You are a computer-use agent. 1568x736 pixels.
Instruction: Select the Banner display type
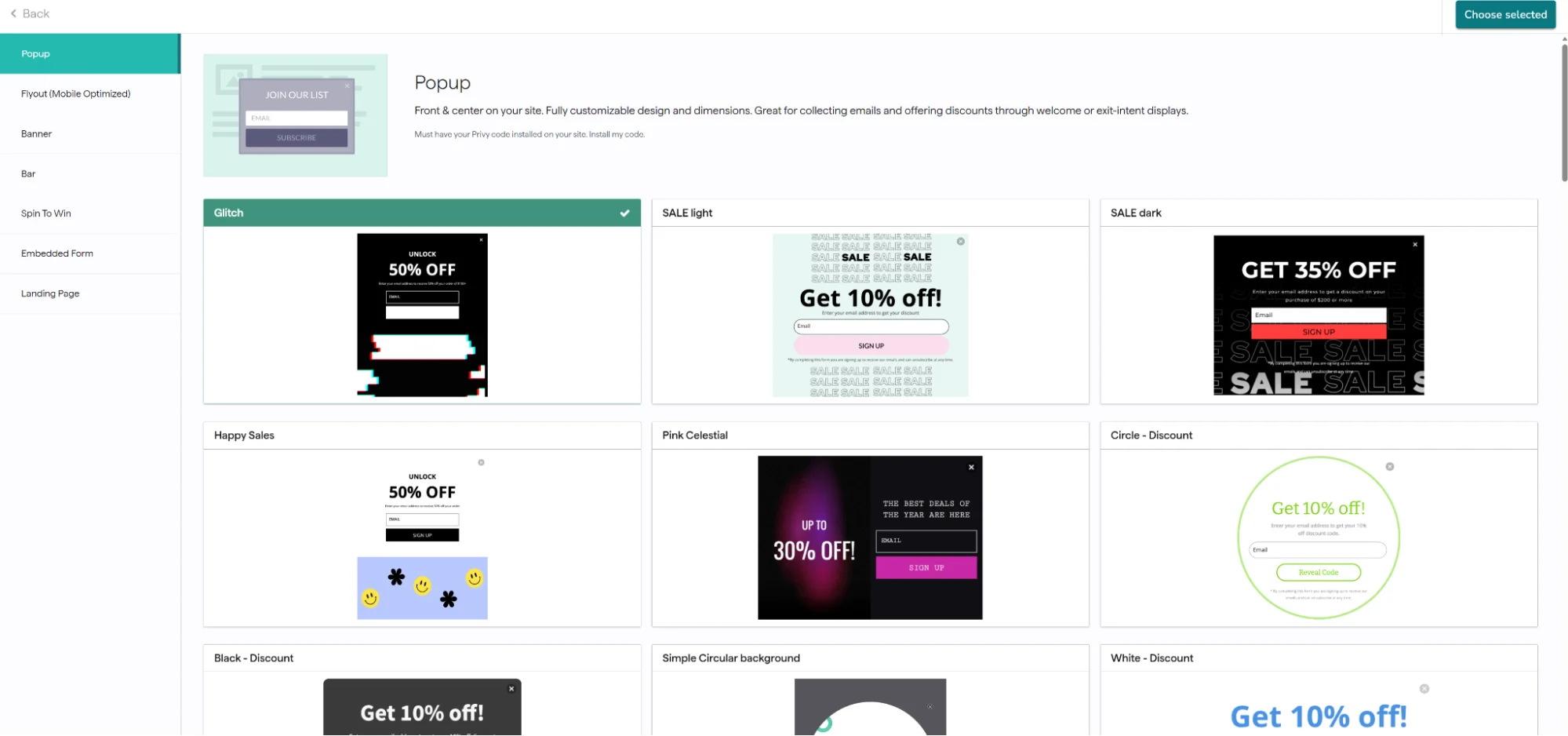click(x=90, y=133)
